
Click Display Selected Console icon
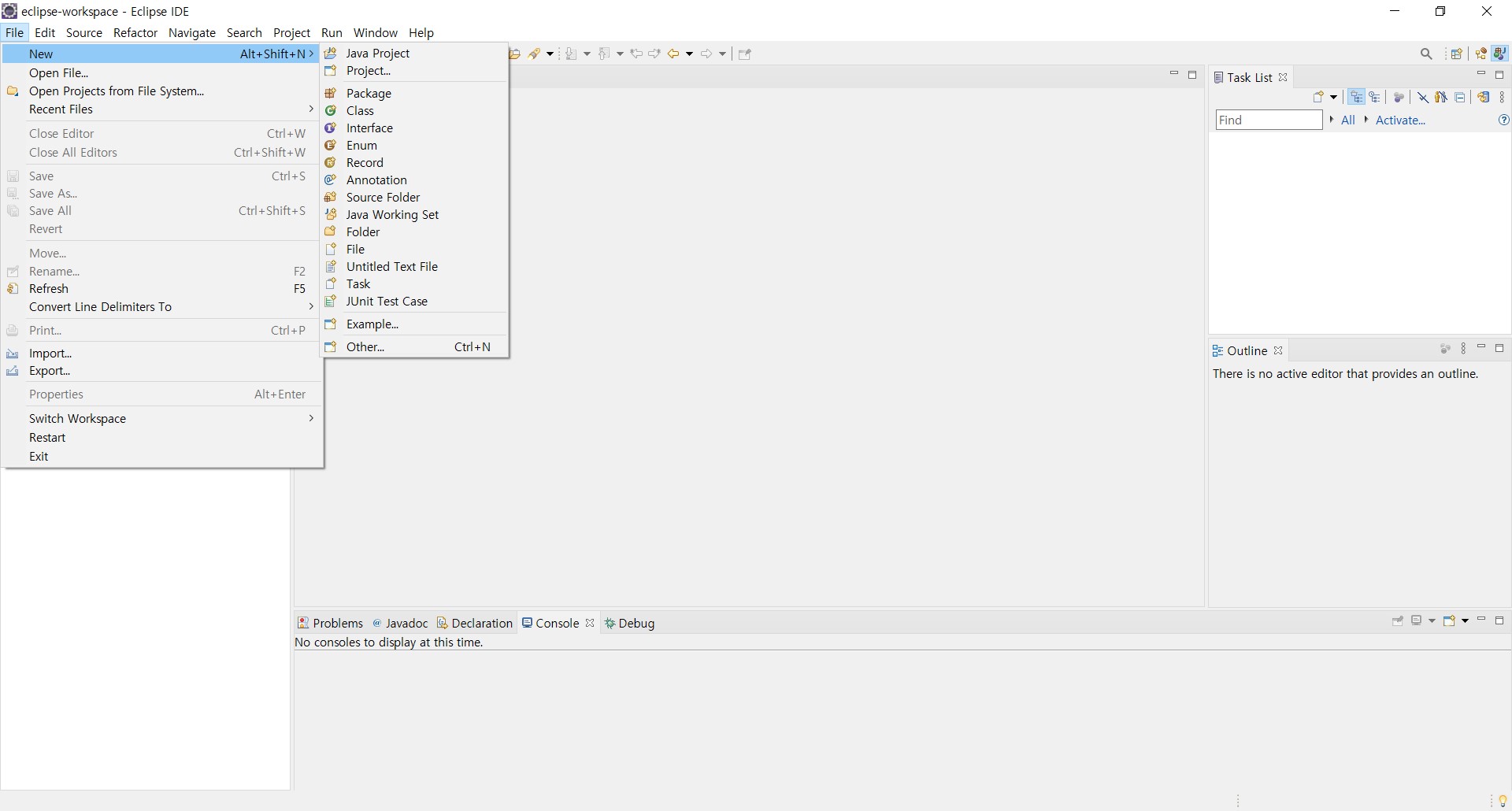[1417, 621]
